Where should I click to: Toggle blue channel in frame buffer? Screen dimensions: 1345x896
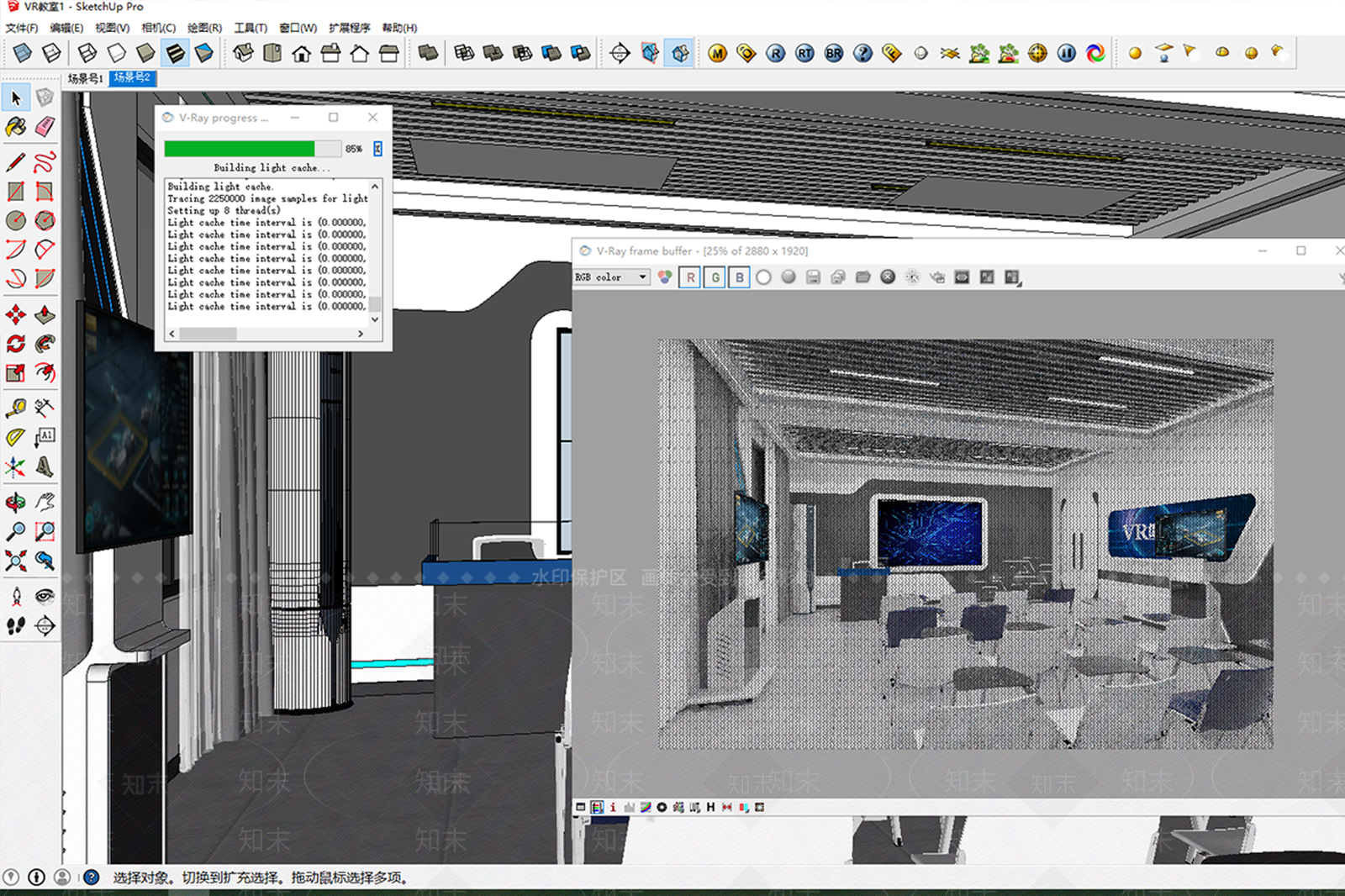[x=739, y=277]
